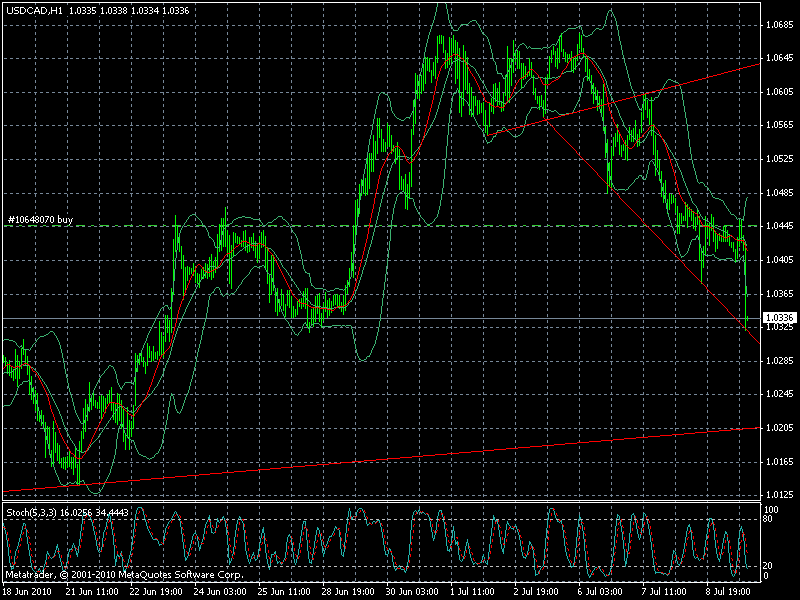The height and width of the screenshot is (600, 800).
Task: Click price scale value 1.0165
Action: point(780,462)
